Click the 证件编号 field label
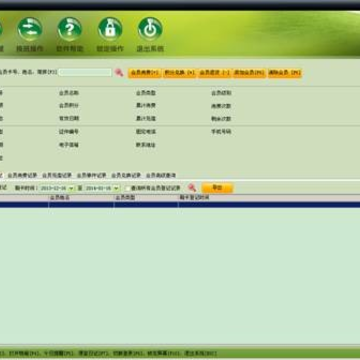The width and height of the screenshot is (360, 360). point(69,132)
